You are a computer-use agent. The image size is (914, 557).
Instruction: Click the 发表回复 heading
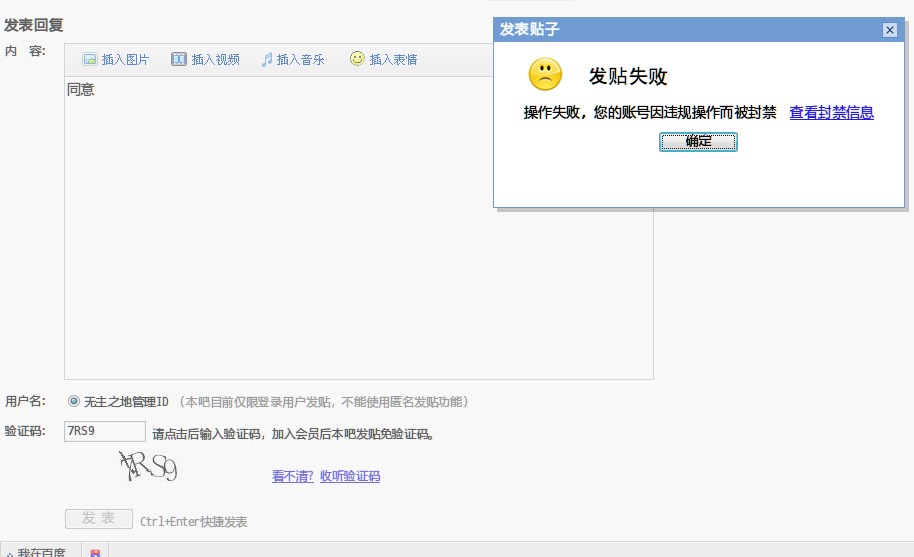[33, 25]
